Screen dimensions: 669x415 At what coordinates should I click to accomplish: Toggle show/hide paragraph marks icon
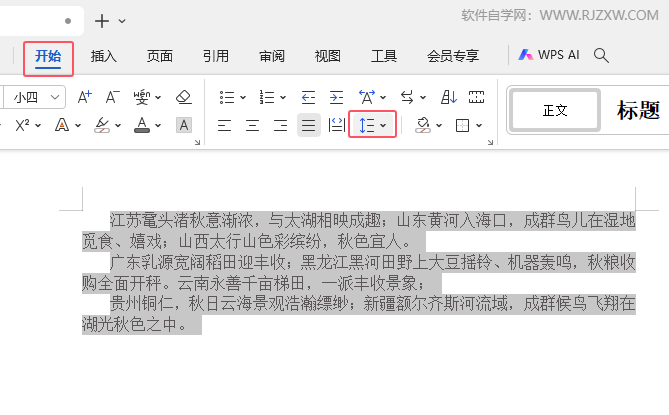476,97
